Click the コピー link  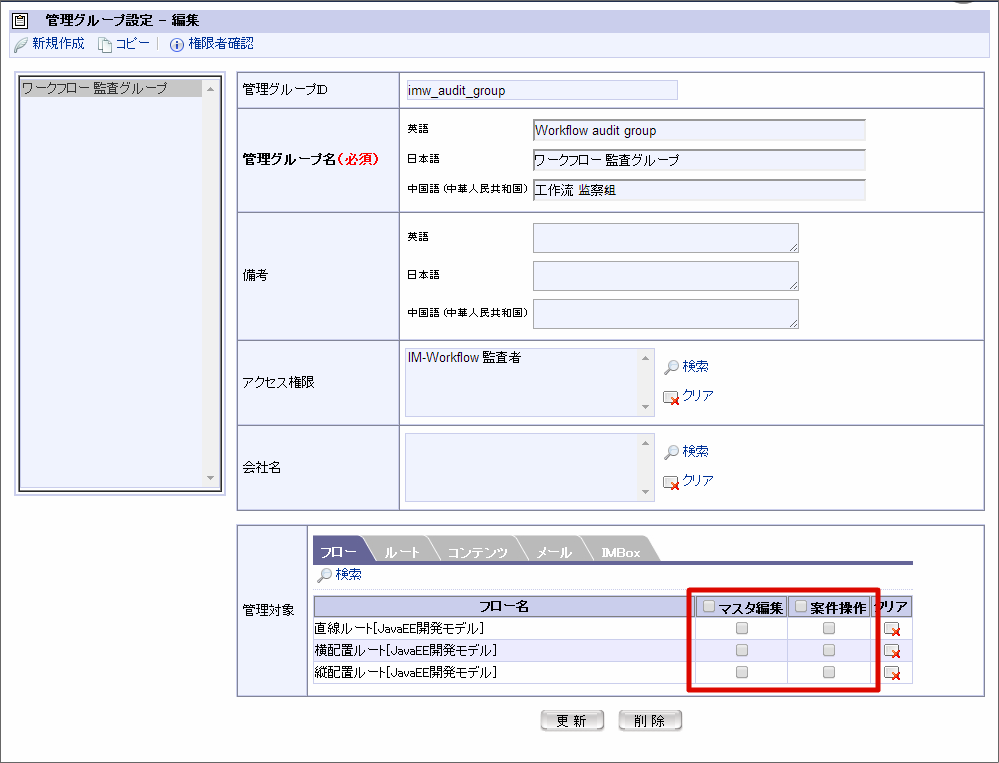(133, 43)
